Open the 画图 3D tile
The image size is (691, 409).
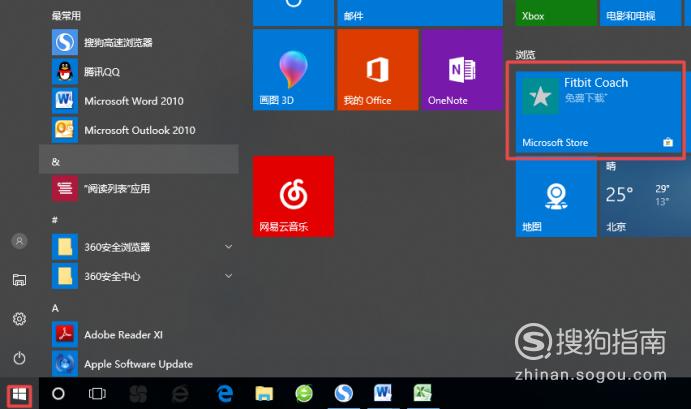(x=293, y=70)
